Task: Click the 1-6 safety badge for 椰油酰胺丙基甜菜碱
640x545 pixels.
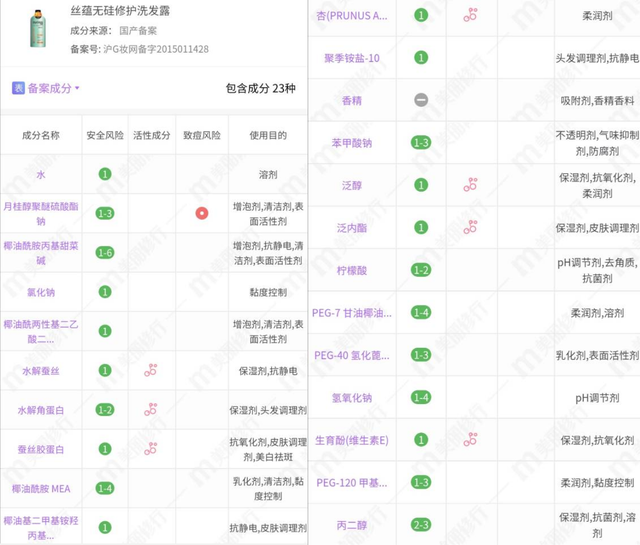Action: [105, 252]
